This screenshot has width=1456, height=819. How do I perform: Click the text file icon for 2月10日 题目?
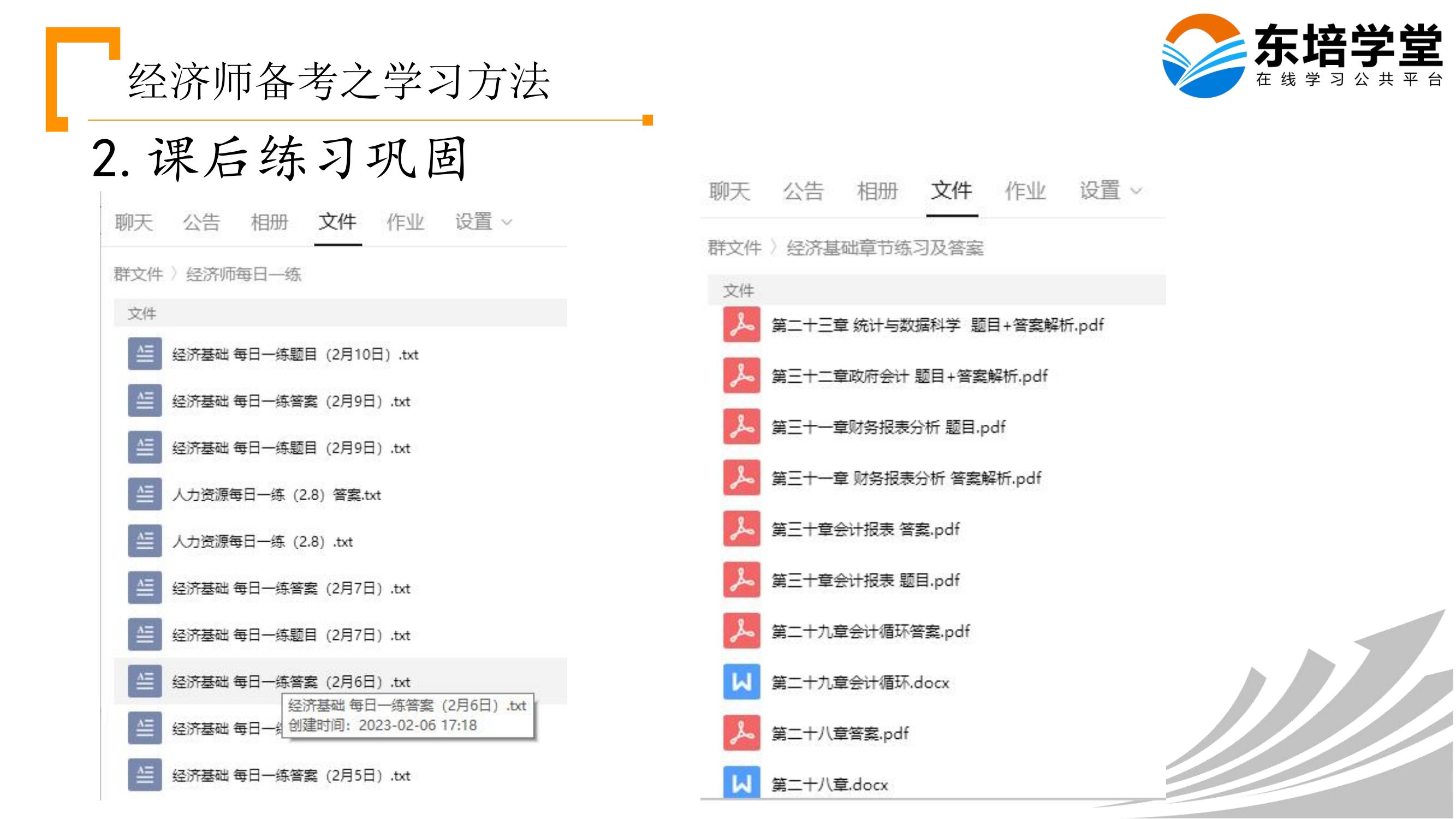[145, 354]
